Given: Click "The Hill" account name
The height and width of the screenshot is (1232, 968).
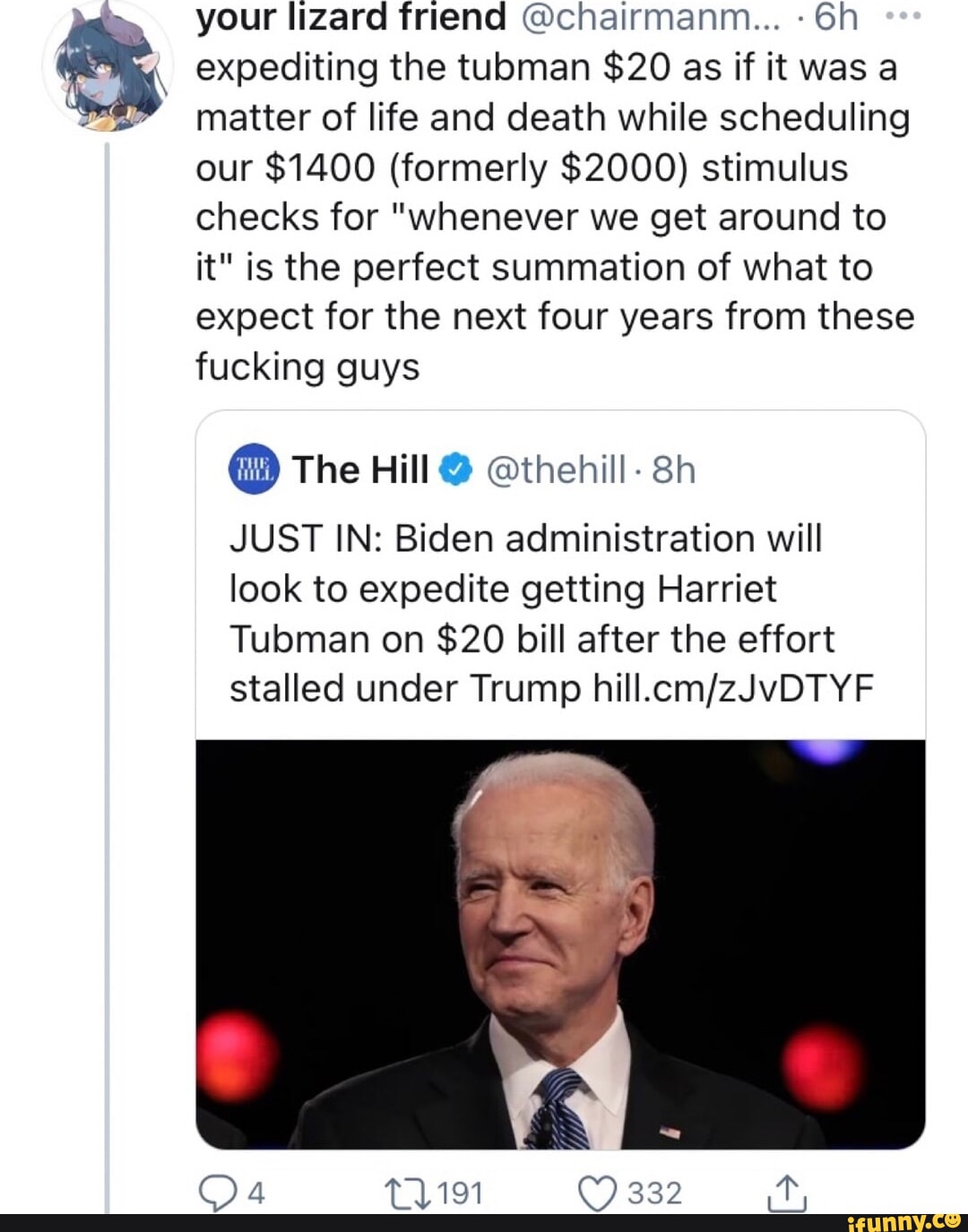Looking at the screenshot, I should point(360,470).
